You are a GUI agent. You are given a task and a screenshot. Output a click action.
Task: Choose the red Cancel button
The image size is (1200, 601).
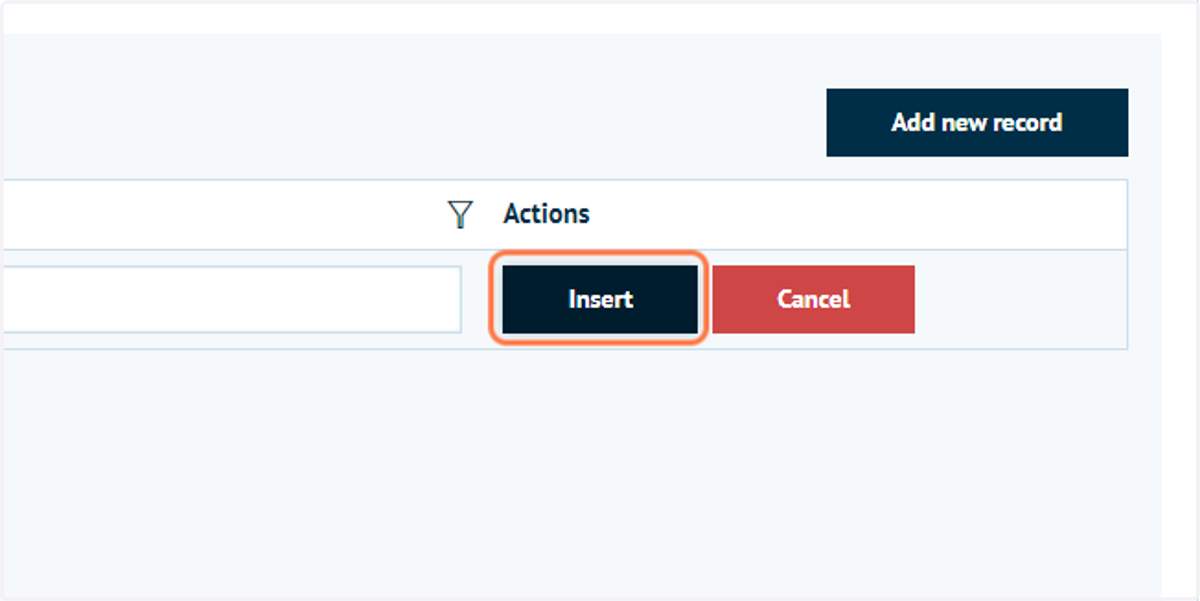(x=813, y=299)
